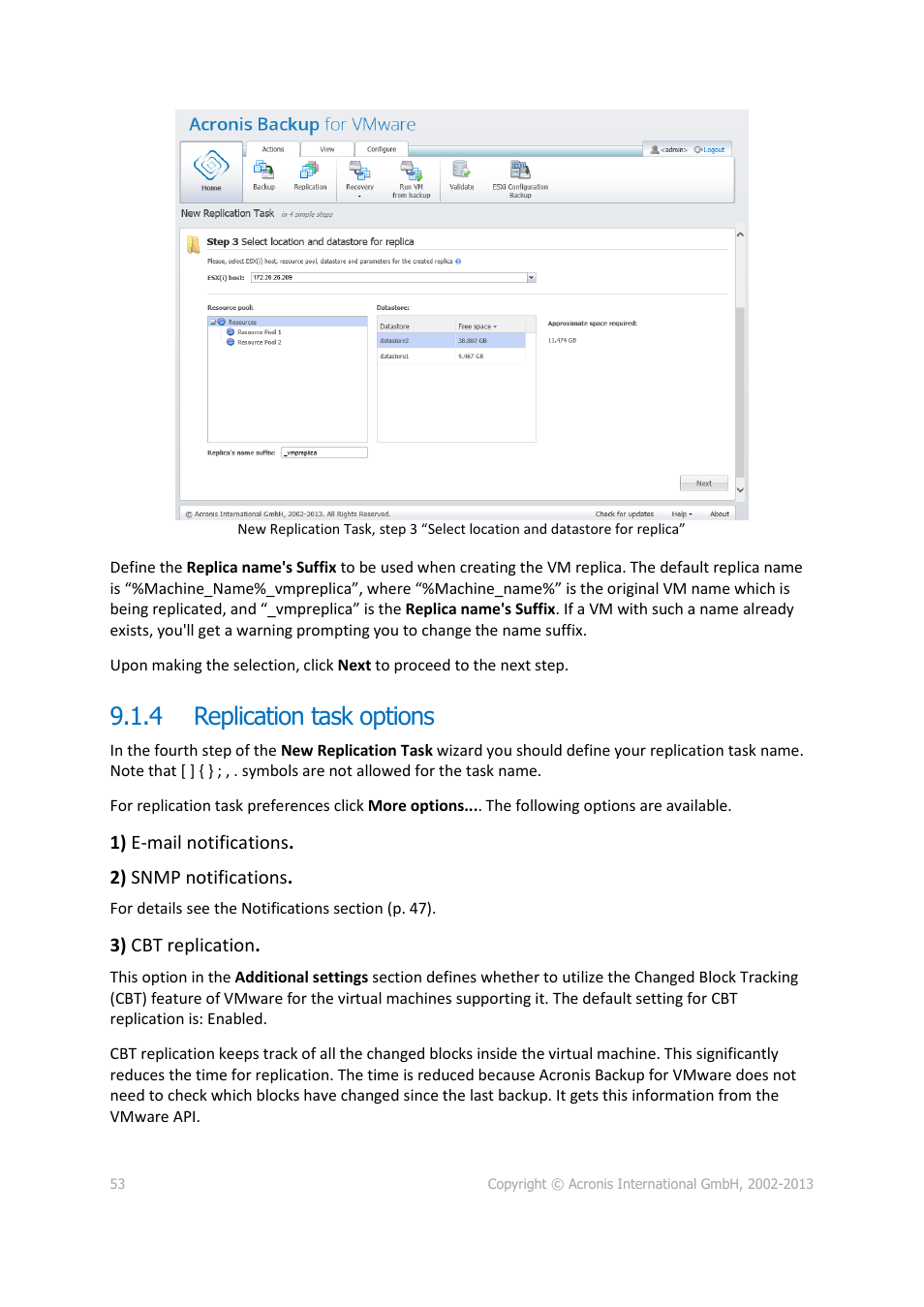
Task: Switch to the Configure tab
Action: tap(382, 149)
